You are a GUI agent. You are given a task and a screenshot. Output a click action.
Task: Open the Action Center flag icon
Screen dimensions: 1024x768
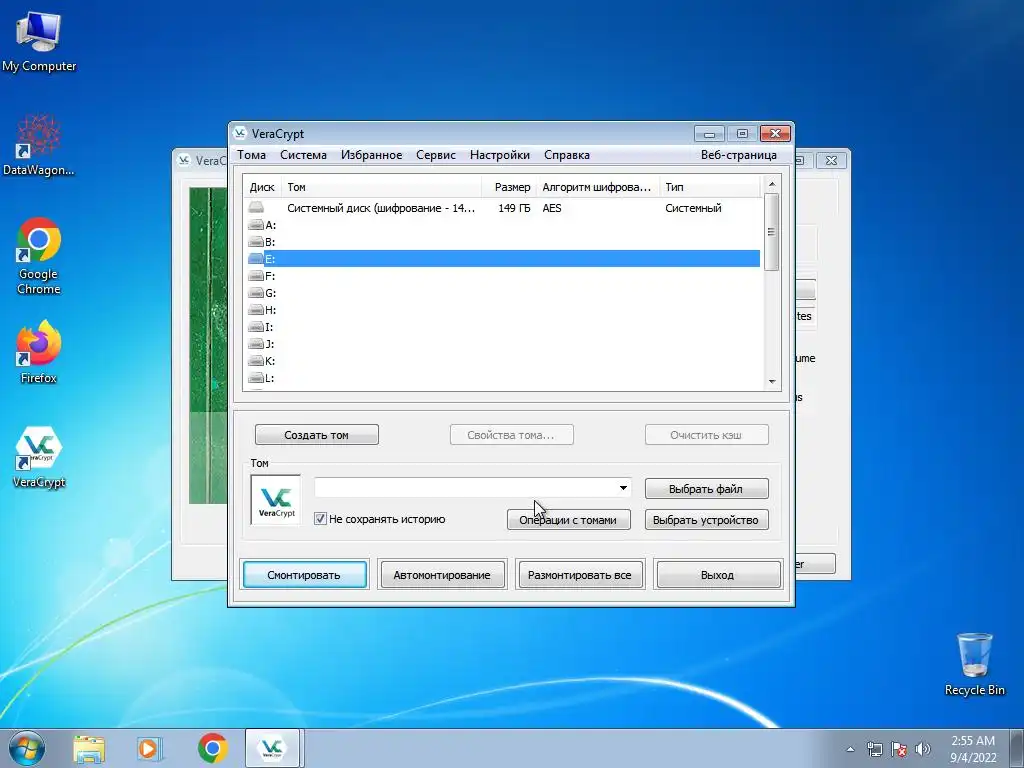(x=899, y=749)
